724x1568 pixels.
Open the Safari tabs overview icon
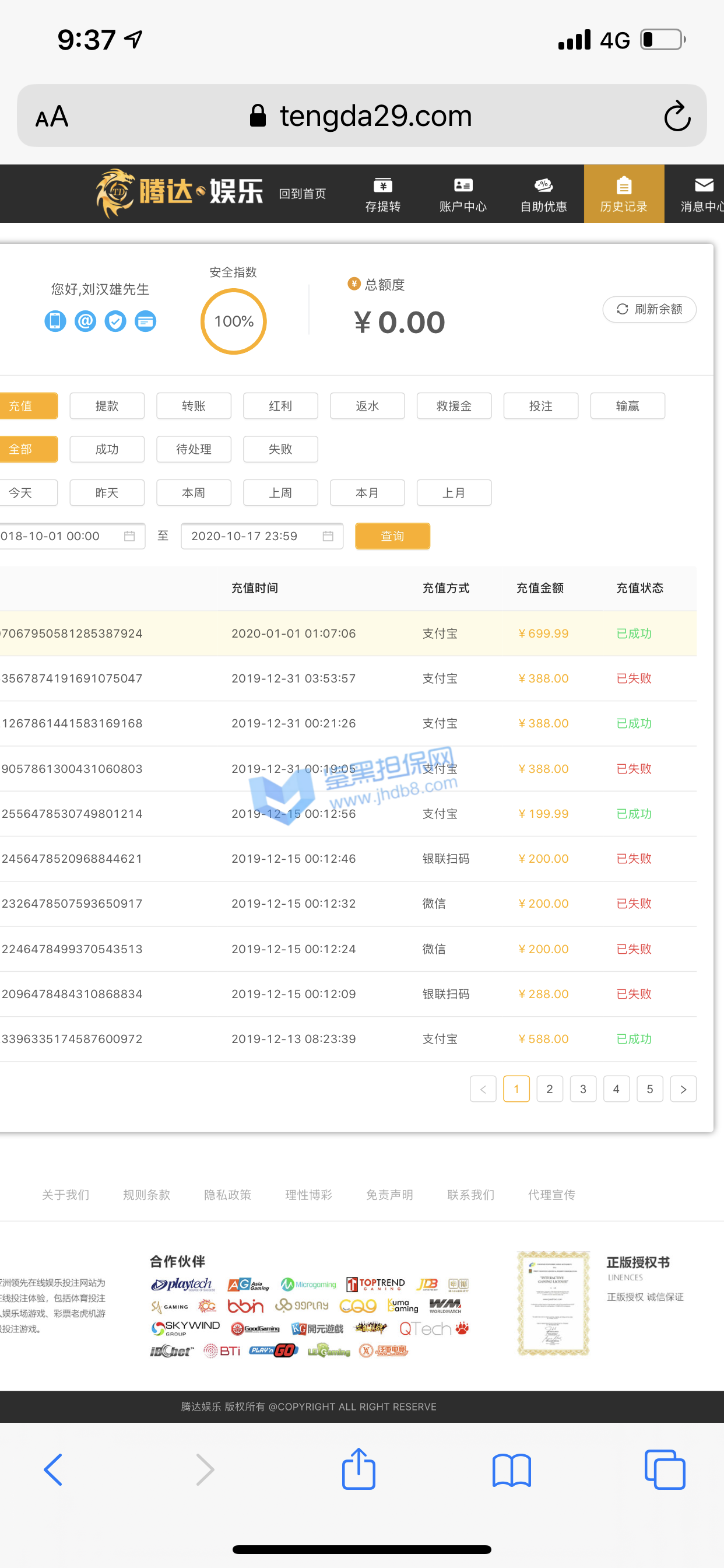[x=665, y=1469]
